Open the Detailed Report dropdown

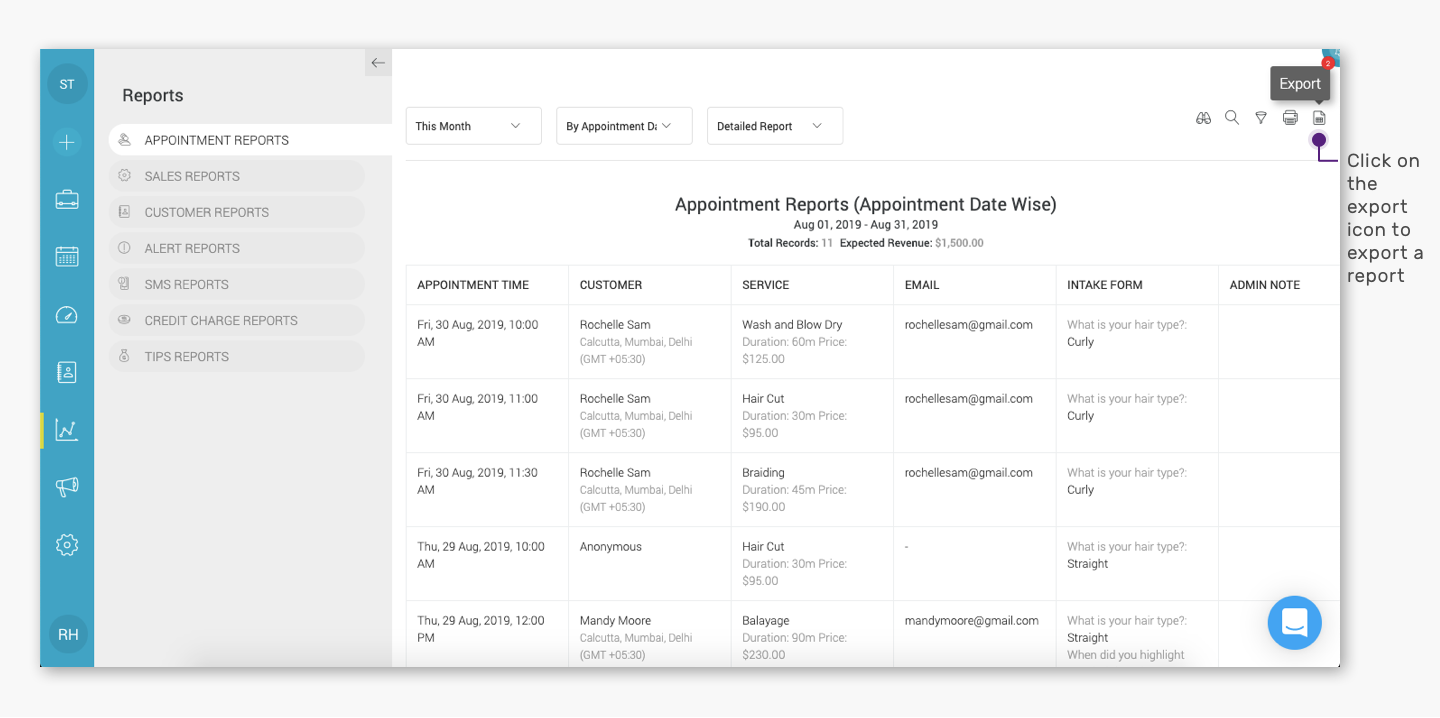click(x=775, y=126)
